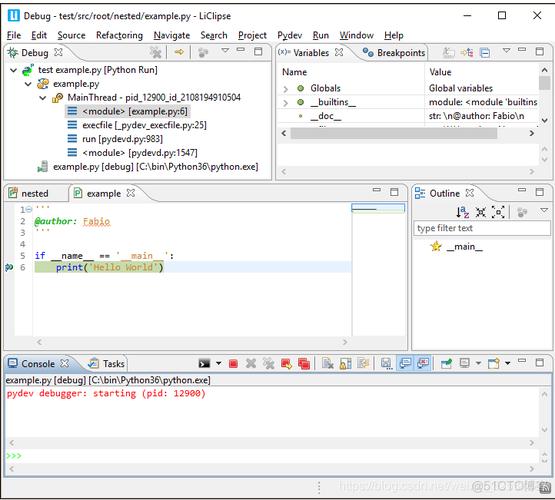555x500 pixels.
Task: Toggle Scroll Lock in Console toolbar
Action: [x=345, y=364]
